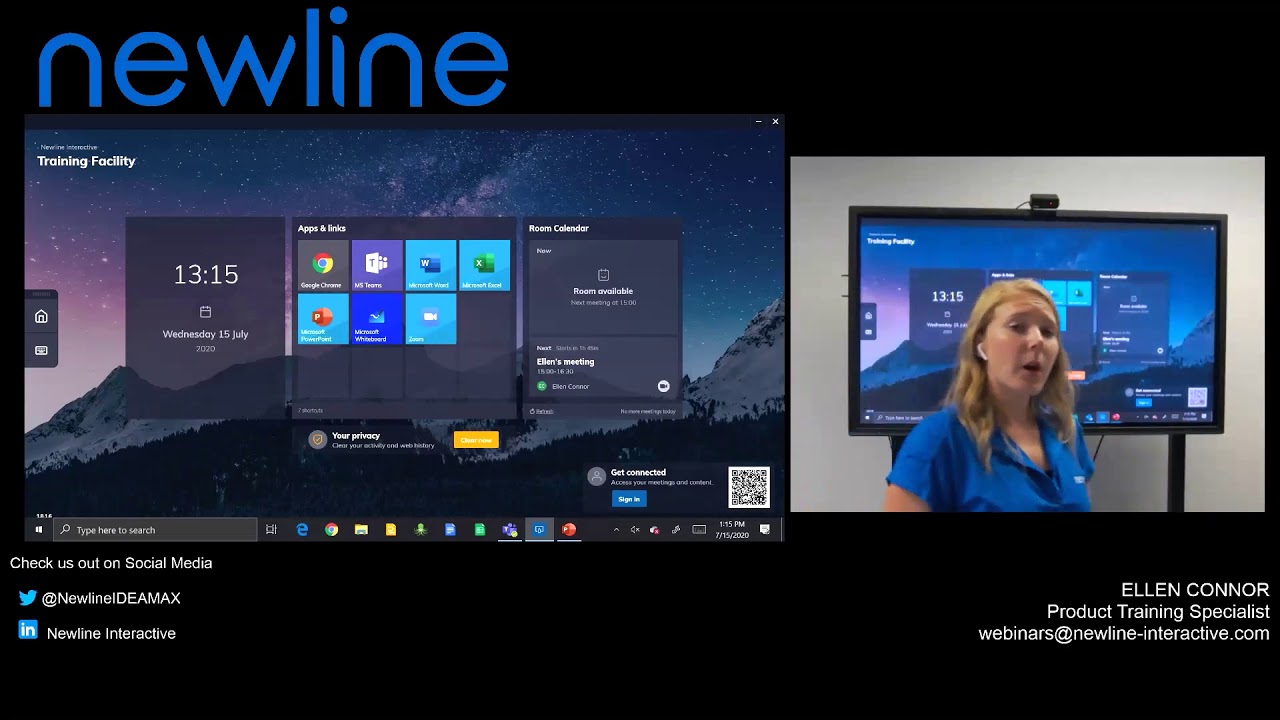Screen dimensions: 1280x720
Task: Click the security tray icon with the red badge
Action: [654, 530]
